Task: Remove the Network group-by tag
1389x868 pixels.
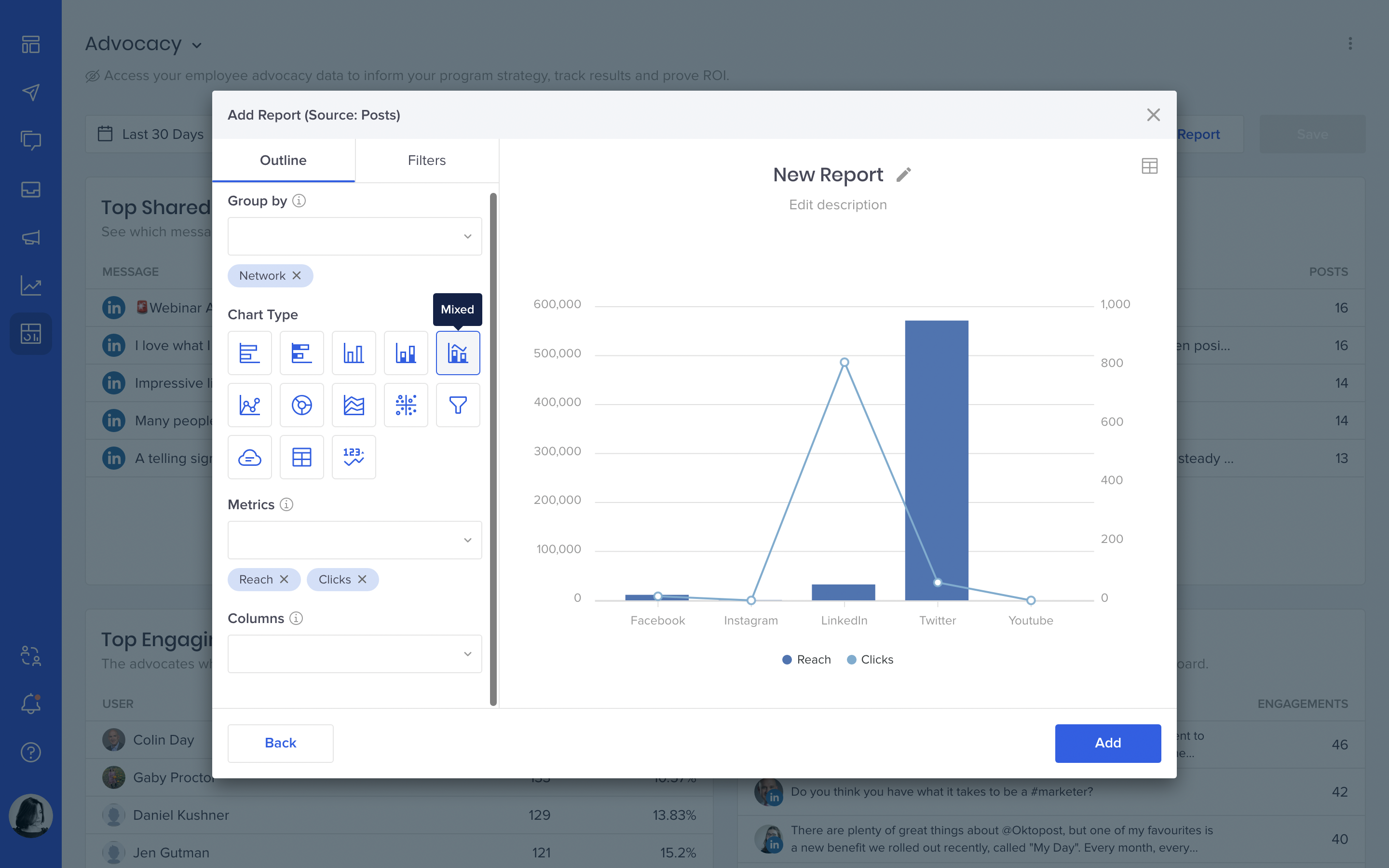Action: pyautogui.click(x=297, y=275)
